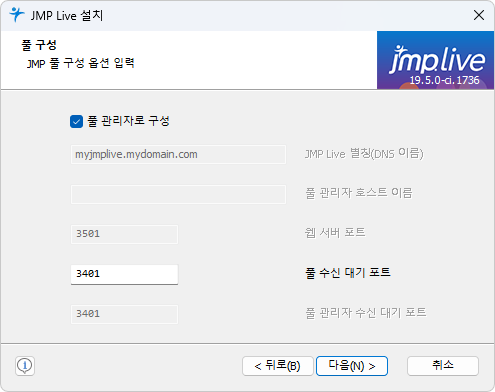The width and height of the screenshot is (495, 392).
Task: Click the 풀 관리자 호스트 이름 field
Action: click(x=178, y=194)
